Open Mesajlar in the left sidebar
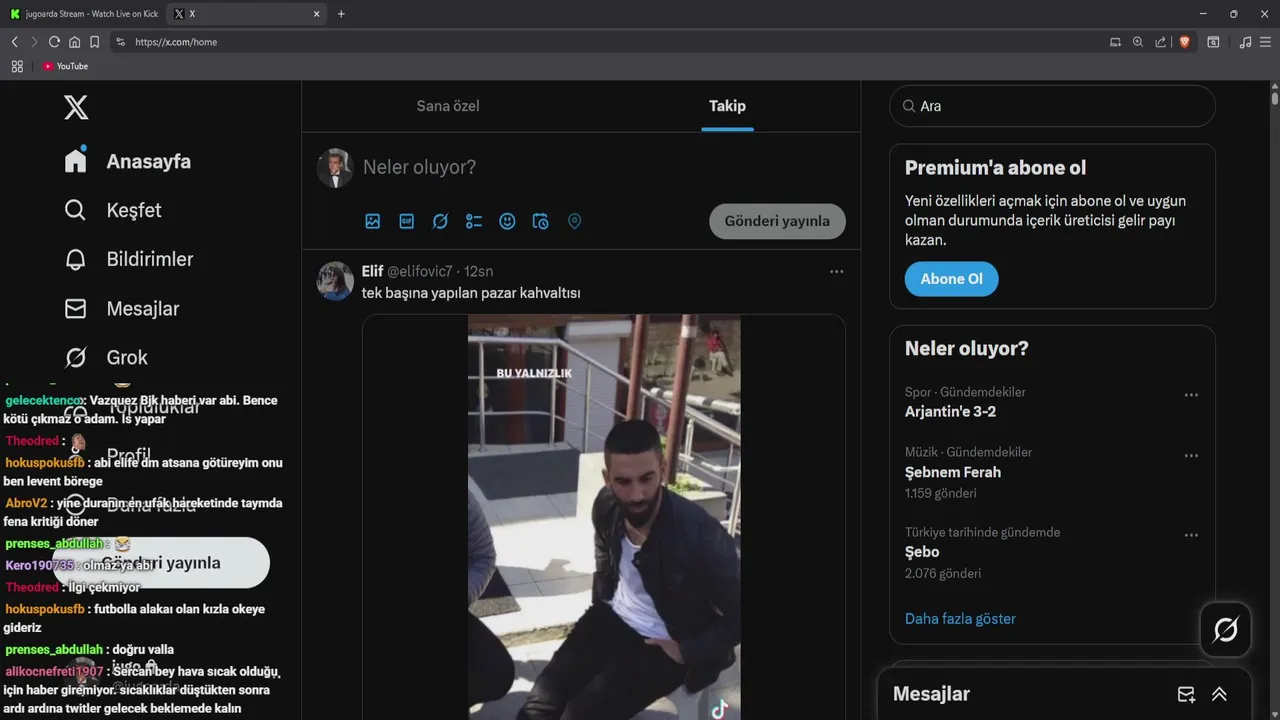Viewport: 1280px width, 720px height. (122, 308)
